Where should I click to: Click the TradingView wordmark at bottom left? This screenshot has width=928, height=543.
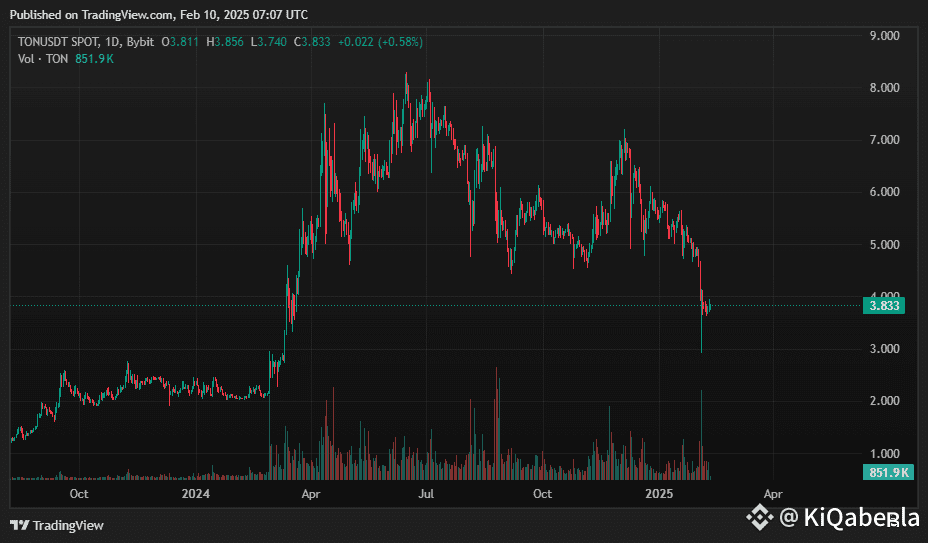(68, 525)
